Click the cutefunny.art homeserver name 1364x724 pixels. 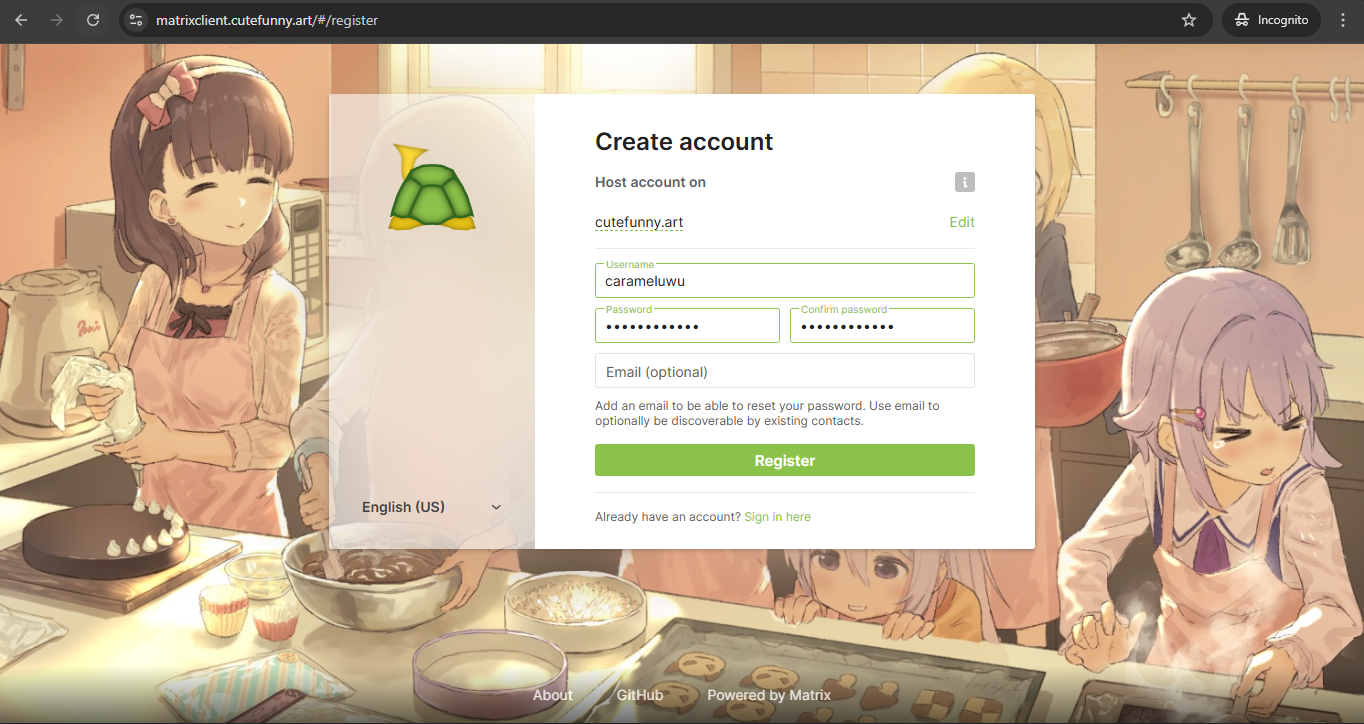pos(639,222)
